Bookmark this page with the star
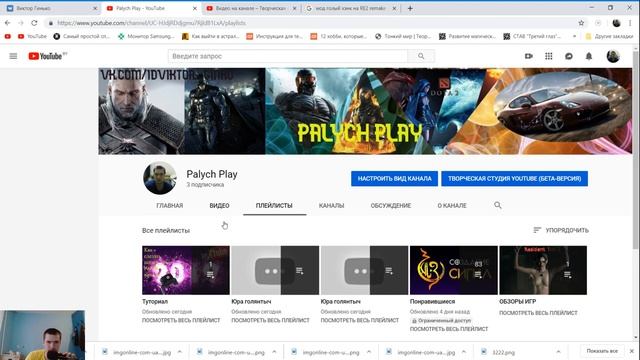Viewport: 640px width, 360px height. coord(581,23)
